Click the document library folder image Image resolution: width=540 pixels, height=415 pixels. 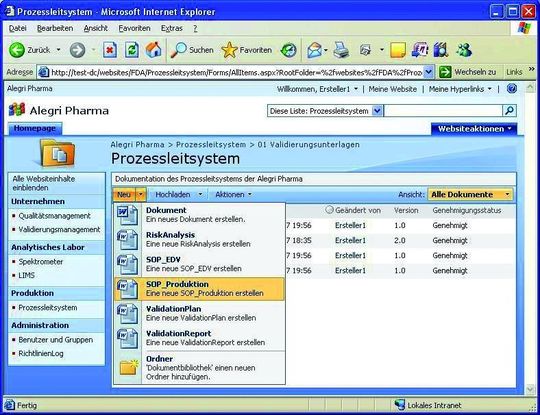57,153
